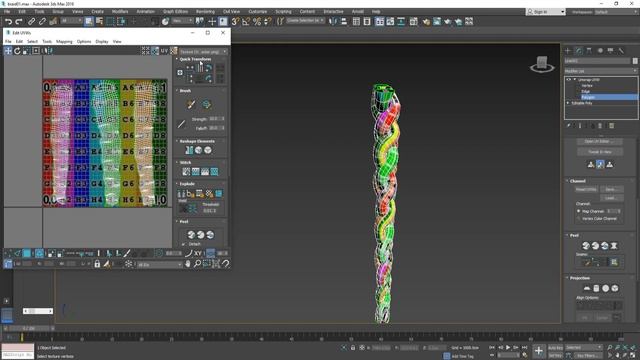
Task: Click the timeline frame slider at frame zero
Action: (22, 338)
